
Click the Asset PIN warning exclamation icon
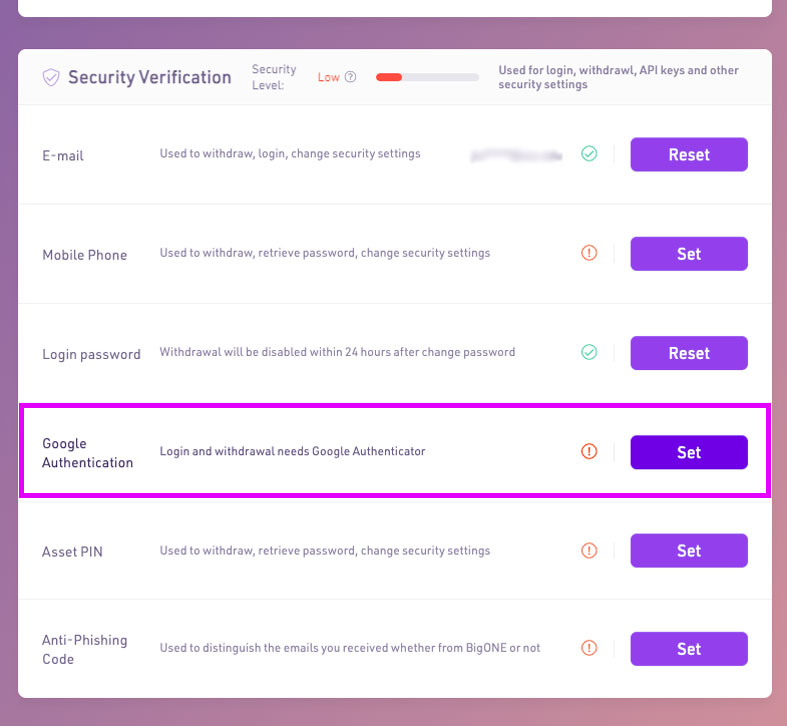tap(589, 550)
